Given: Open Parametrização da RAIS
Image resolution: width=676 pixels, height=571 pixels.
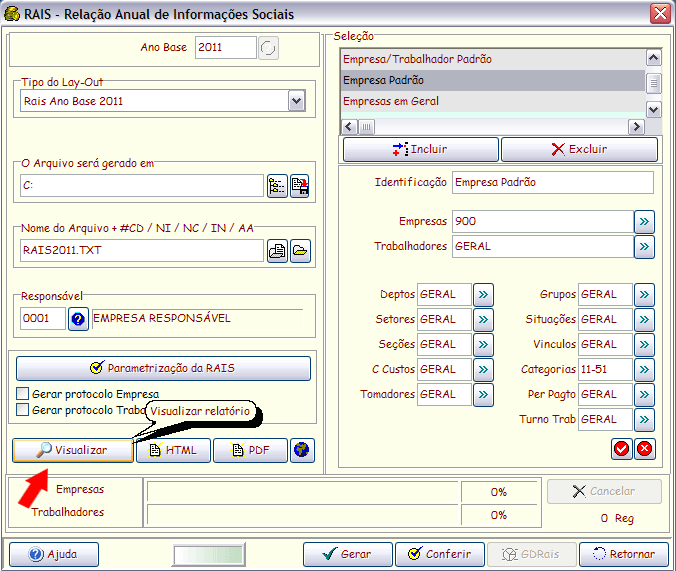Looking at the screenshot, I should click(x=163, y=368).
